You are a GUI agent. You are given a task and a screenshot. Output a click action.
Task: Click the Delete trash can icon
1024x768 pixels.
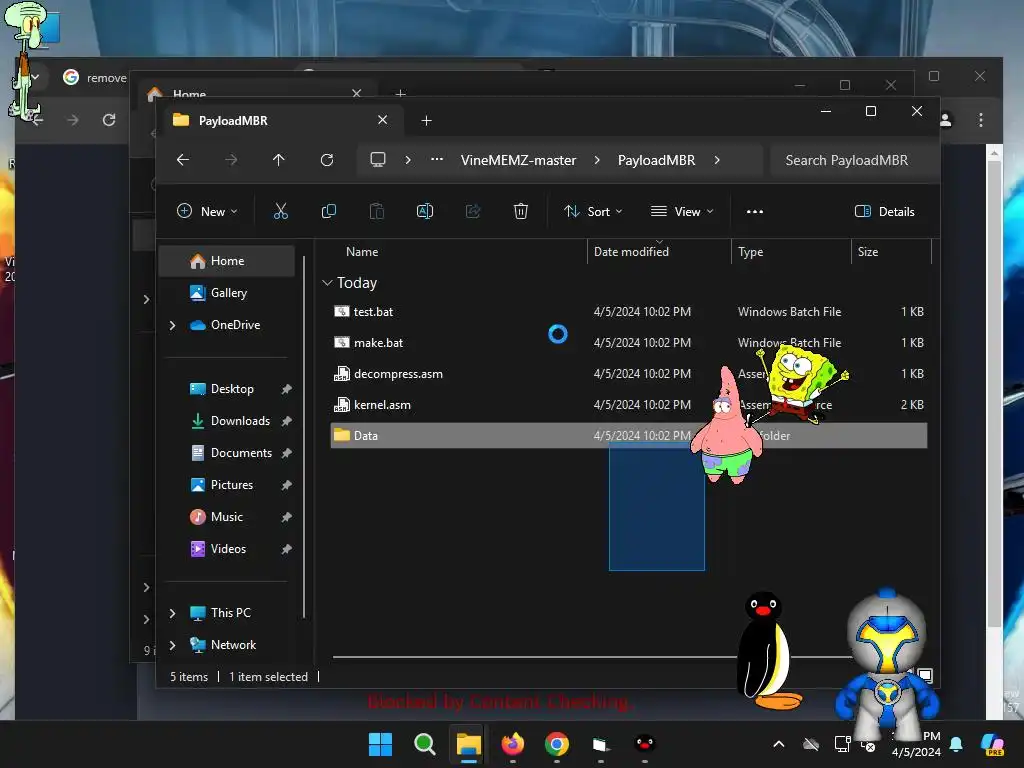520,211
